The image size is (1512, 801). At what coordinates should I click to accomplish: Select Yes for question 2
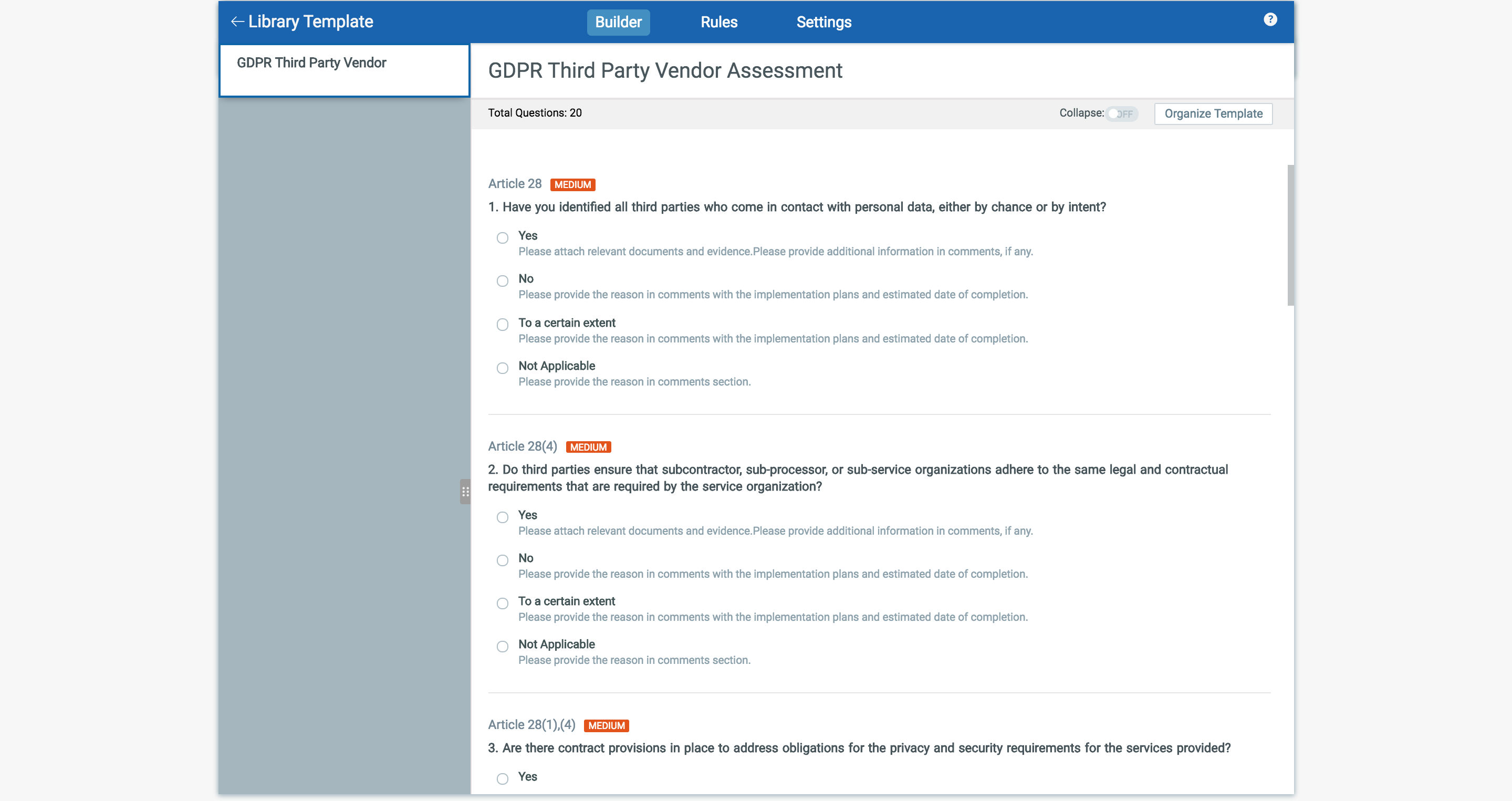coord(503,517)
